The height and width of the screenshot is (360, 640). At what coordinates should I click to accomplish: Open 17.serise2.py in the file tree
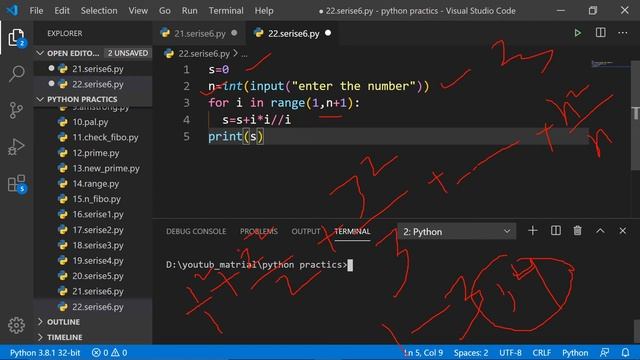[93, 230]
